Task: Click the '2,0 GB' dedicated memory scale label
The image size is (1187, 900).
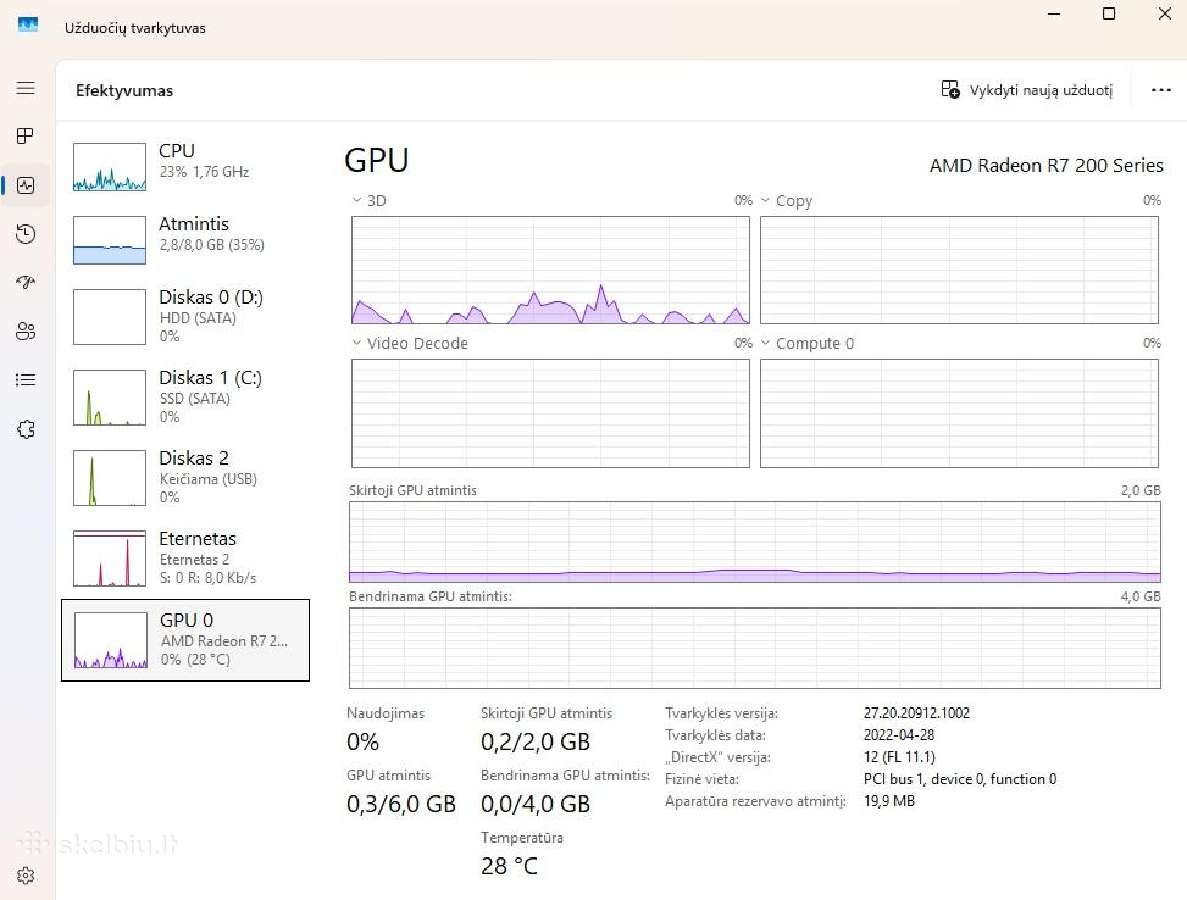Action: pyautogui.click(x=1140, y=490)
